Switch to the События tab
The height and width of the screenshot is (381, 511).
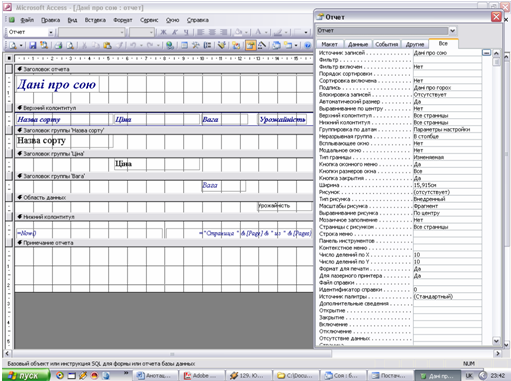(x=387, y=44)
